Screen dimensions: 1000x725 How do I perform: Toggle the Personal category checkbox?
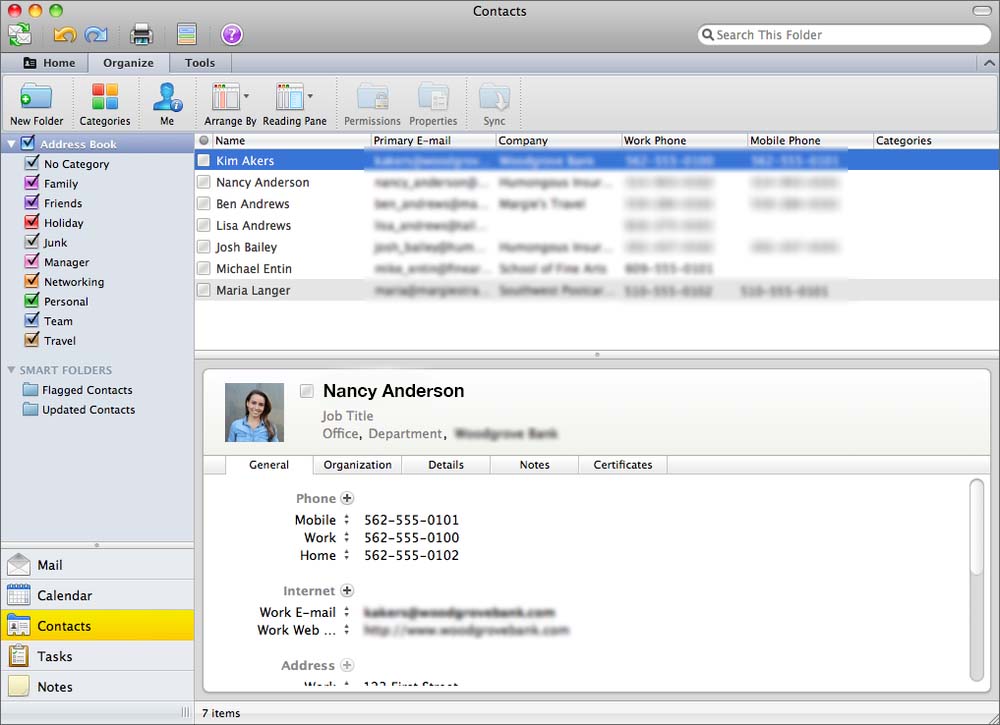click(x=32, y=300)
